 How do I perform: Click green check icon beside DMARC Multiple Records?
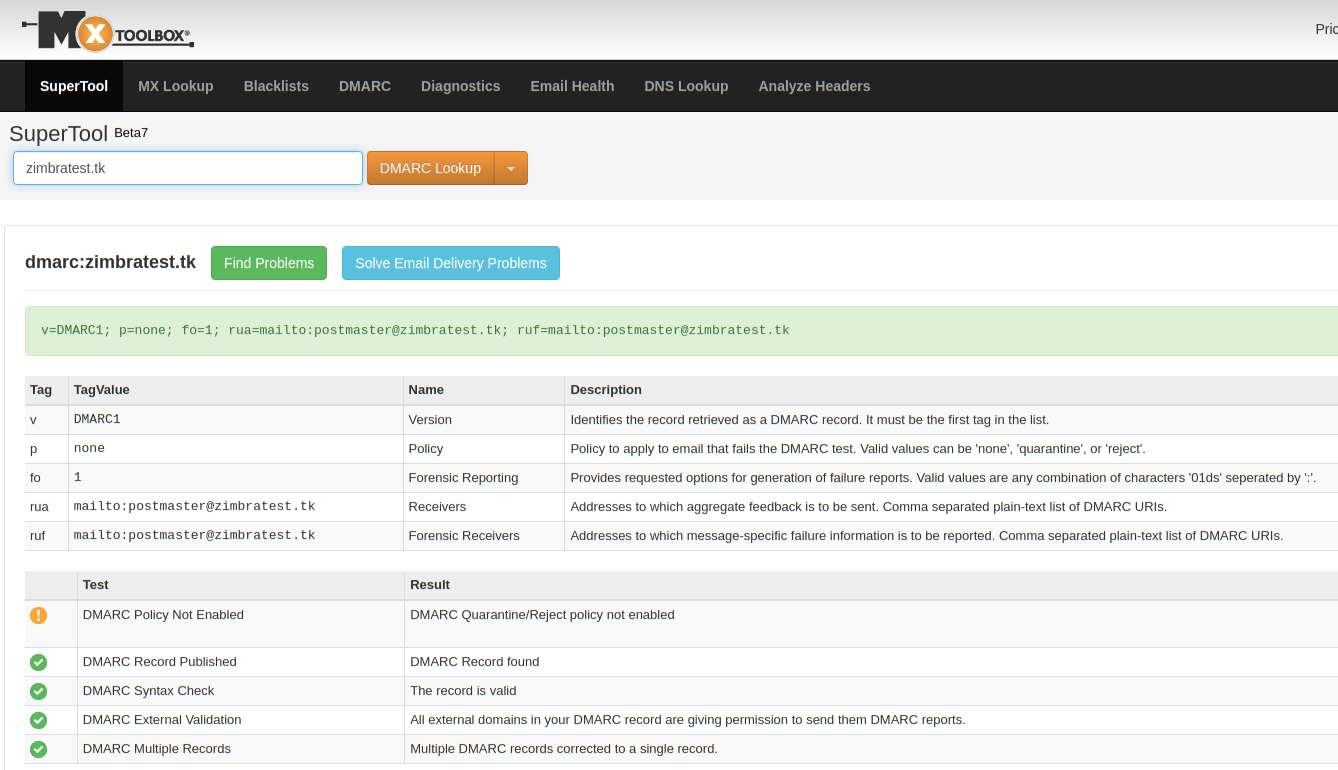pyautogui.click(x=38, y=749)
